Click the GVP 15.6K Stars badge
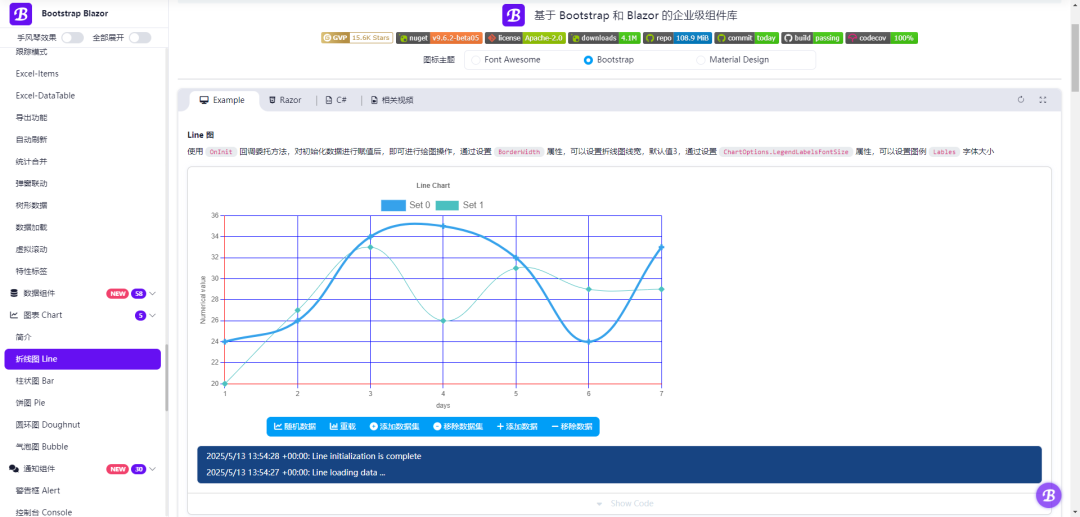 coord(357,38)
